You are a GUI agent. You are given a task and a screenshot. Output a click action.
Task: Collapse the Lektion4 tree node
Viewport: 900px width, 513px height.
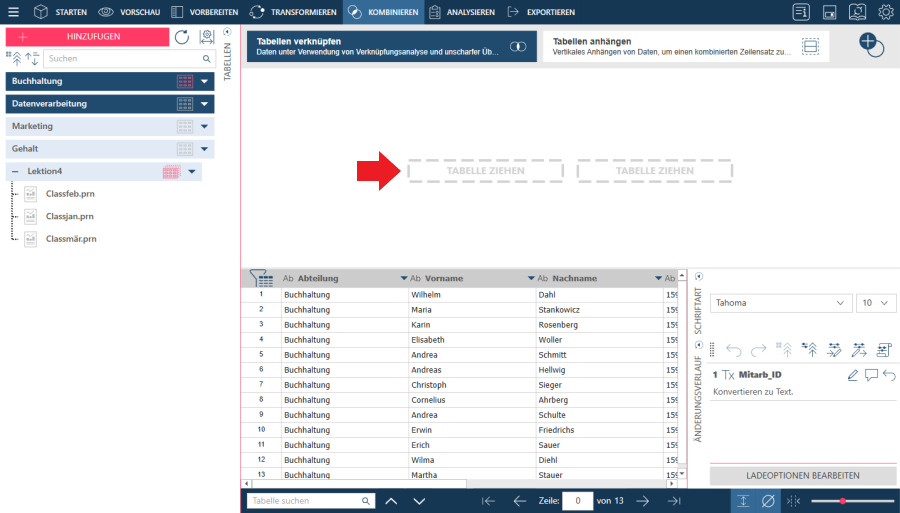15,172
